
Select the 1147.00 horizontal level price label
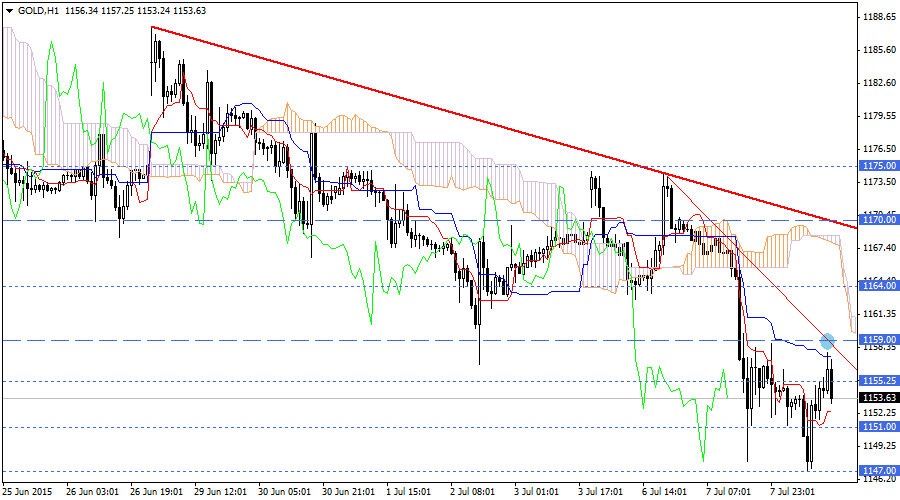click(x=879, y=471)
